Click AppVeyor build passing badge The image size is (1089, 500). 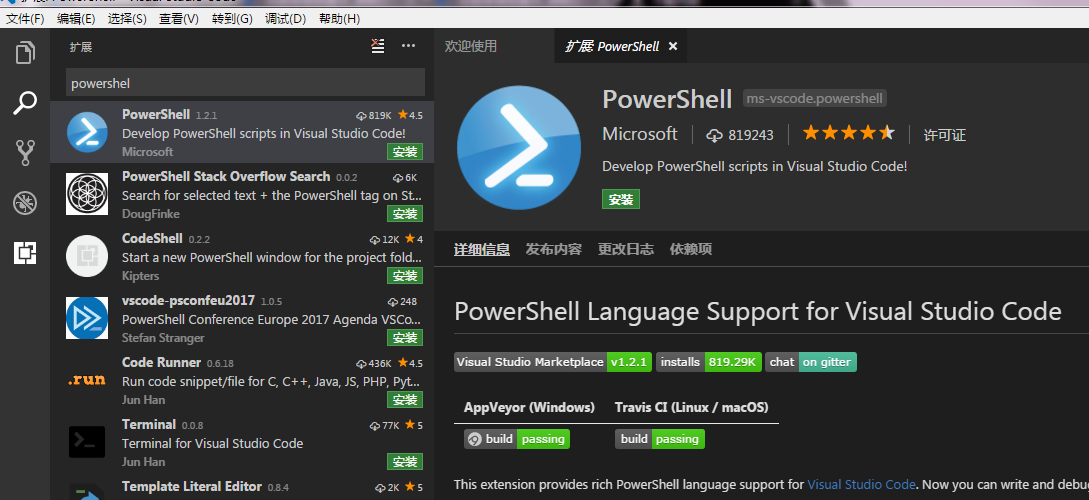517,439
